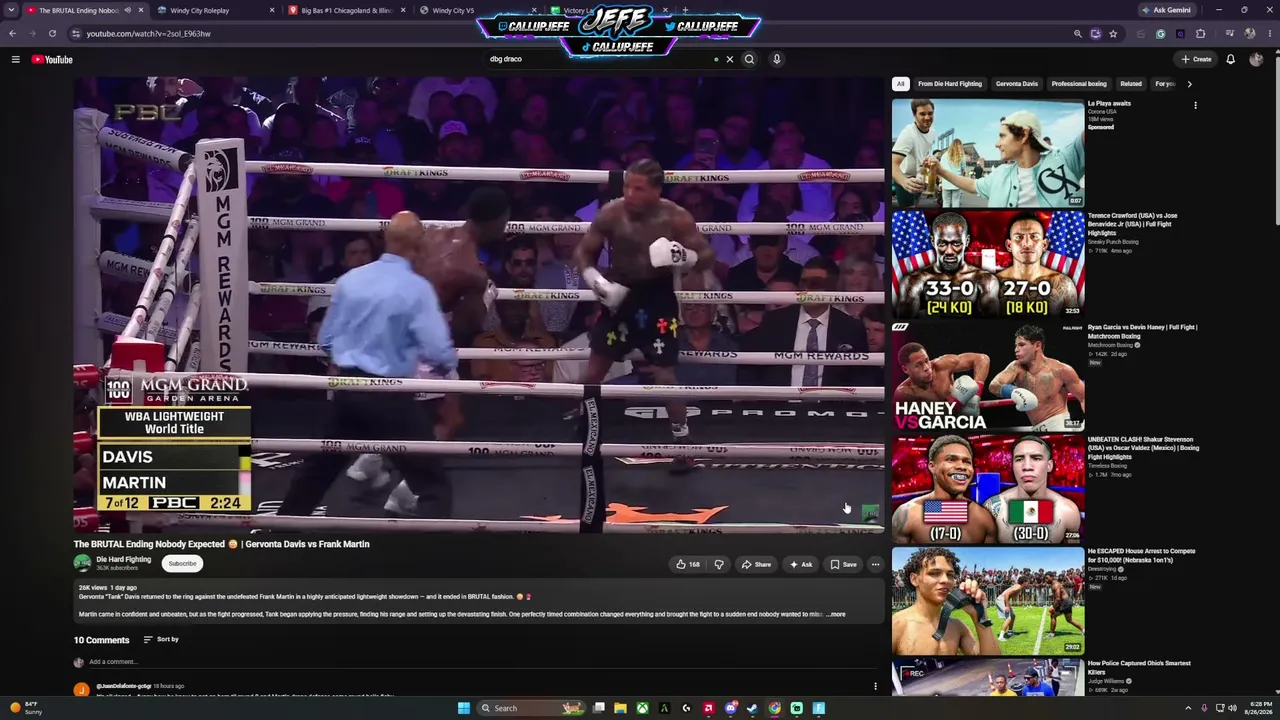The image size is (1280, 720).
Task: Close the BRUTAL Ending YouTube tab
Action: (141, 10)
